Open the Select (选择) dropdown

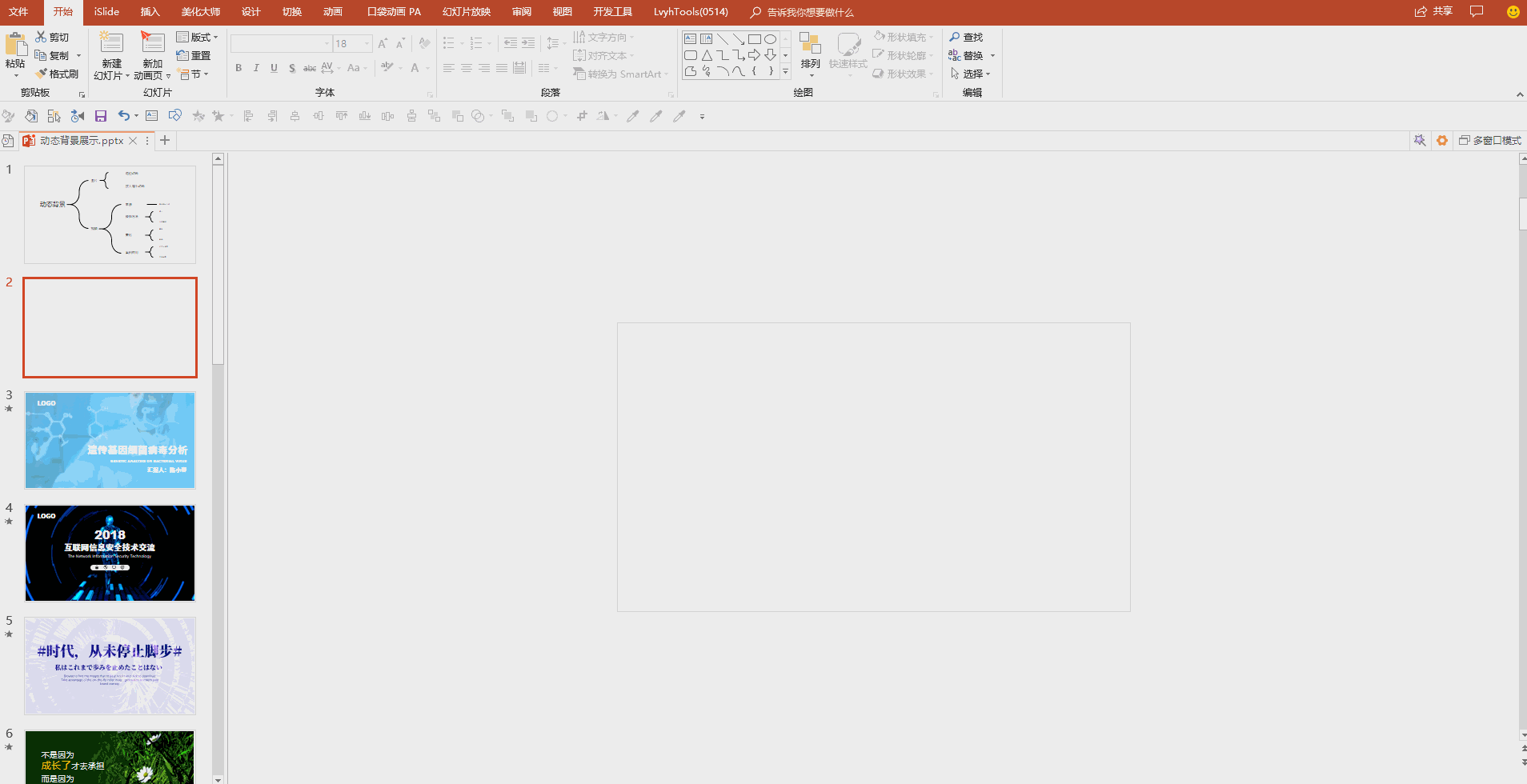970,74
